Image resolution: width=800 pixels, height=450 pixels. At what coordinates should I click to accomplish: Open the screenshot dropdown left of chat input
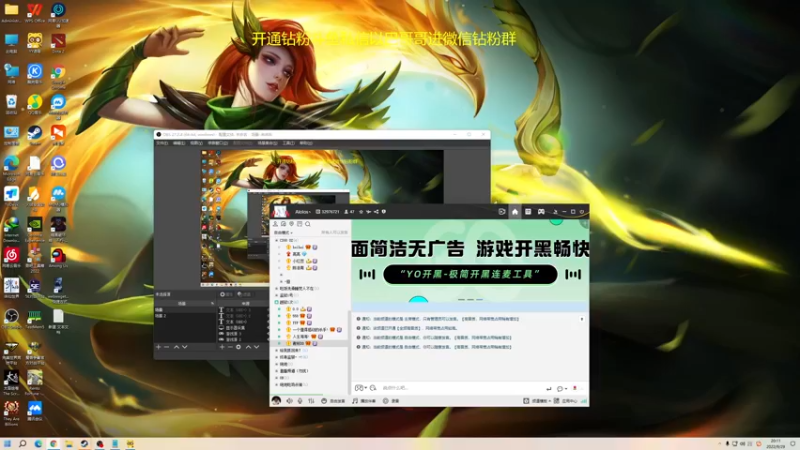pos(361,388)
